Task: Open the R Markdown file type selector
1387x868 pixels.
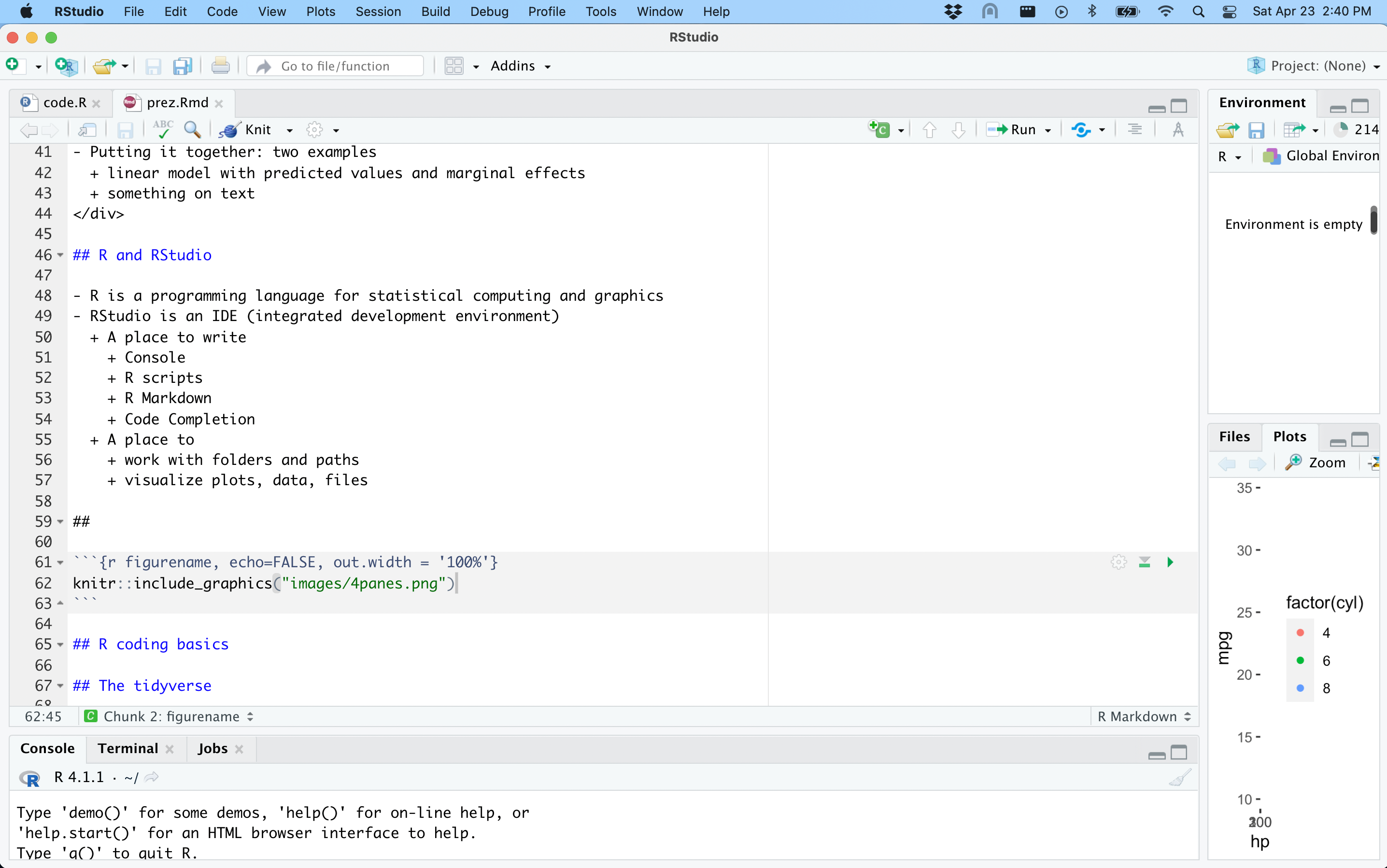Action: coord(1144,716)
